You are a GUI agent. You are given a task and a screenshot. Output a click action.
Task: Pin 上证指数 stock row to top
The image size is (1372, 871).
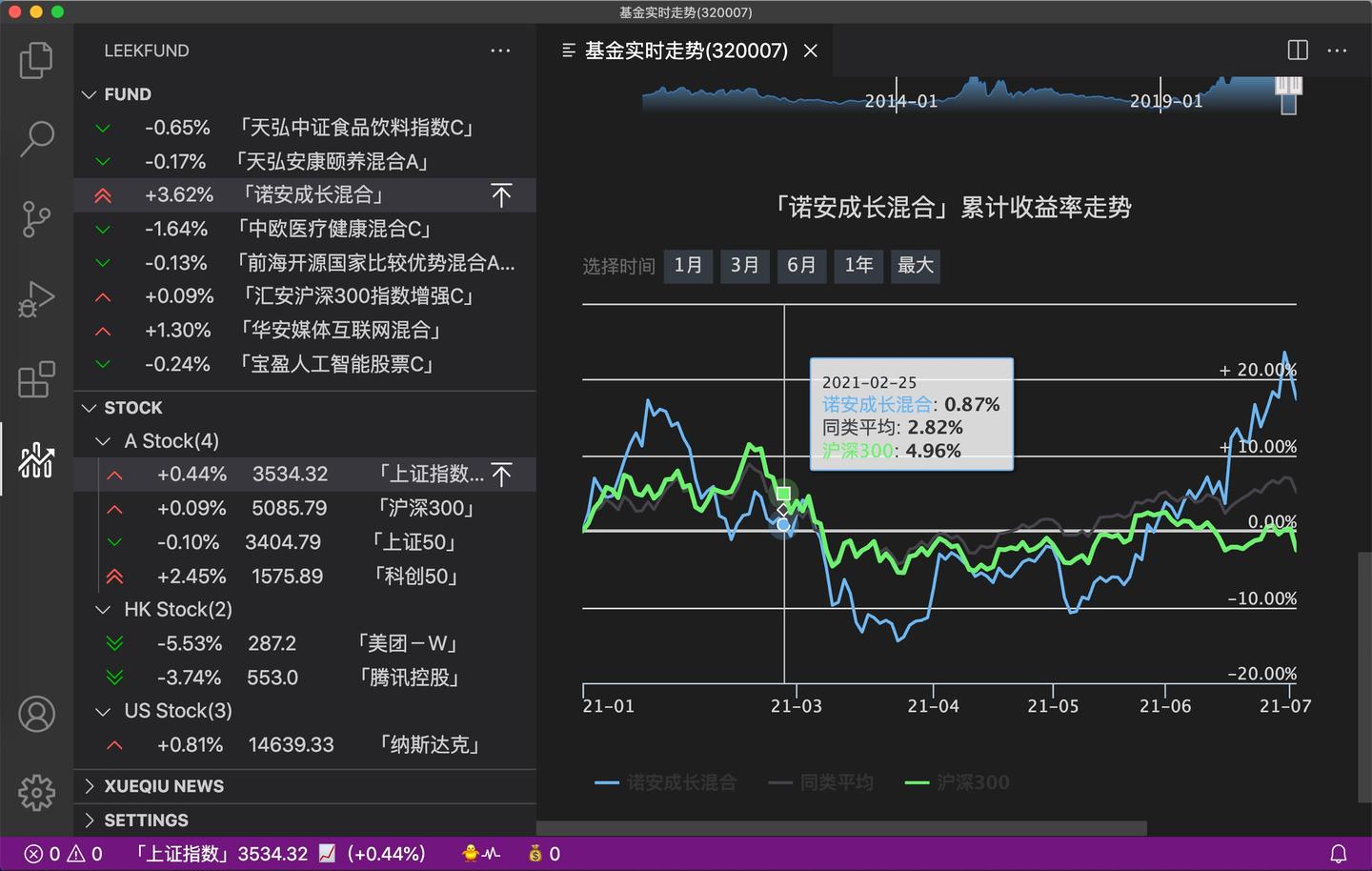(501, 475)
